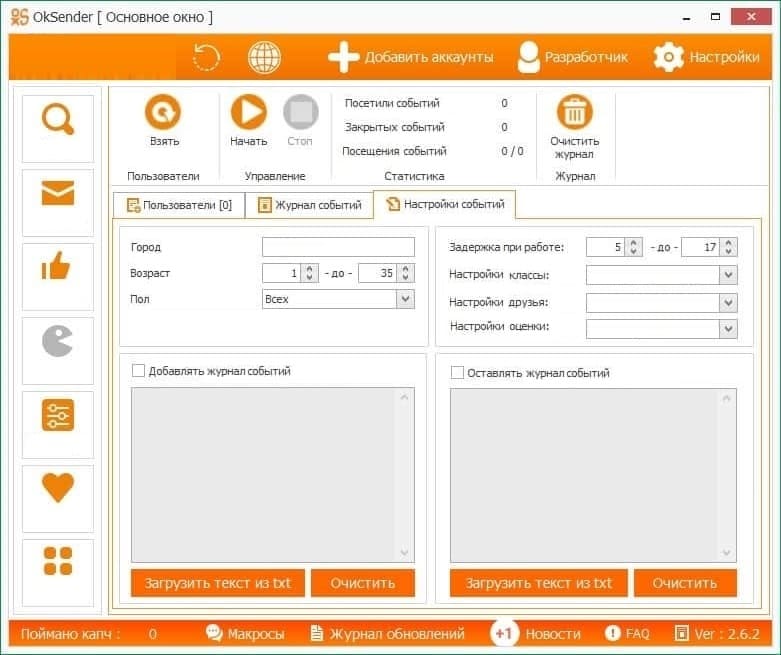The width and height of the screenshot is (781, 655).
Task: Click the left text area scrollbar up arrow
Action: click(404, 397)
